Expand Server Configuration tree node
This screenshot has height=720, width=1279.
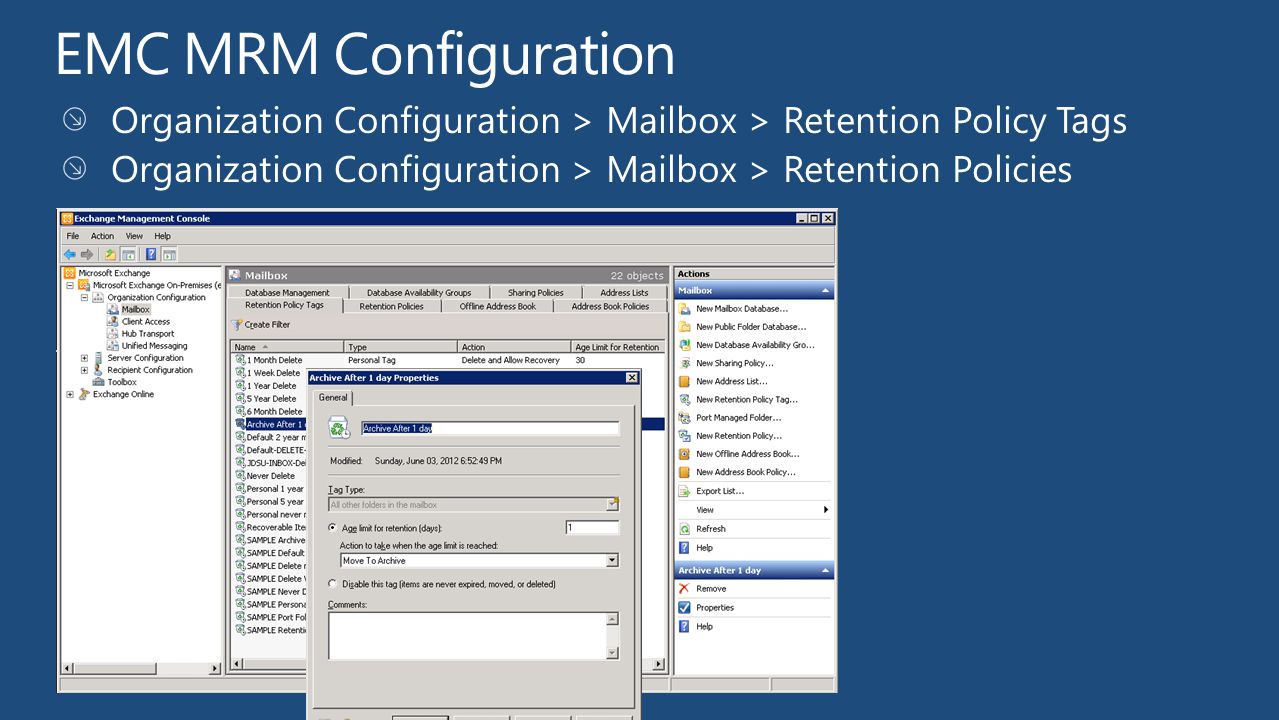pos(84,358)
